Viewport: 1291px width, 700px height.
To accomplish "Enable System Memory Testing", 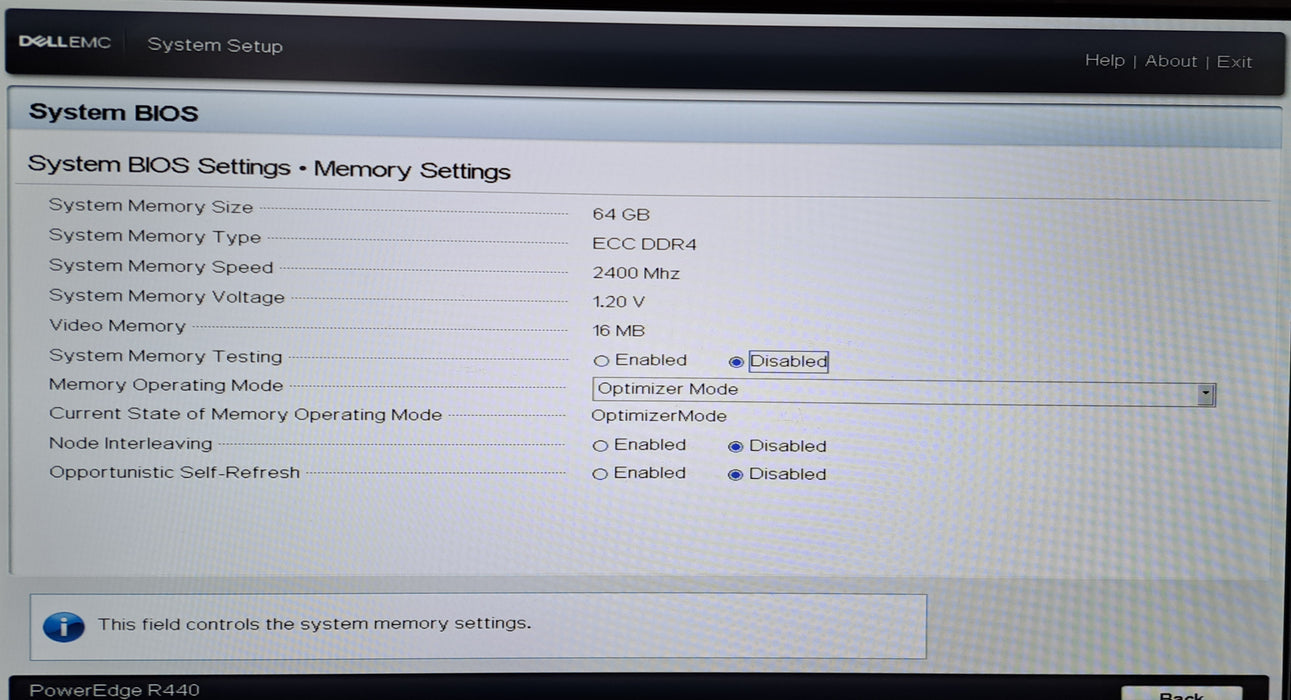I will pyautogui.click(x=601, y=361).
